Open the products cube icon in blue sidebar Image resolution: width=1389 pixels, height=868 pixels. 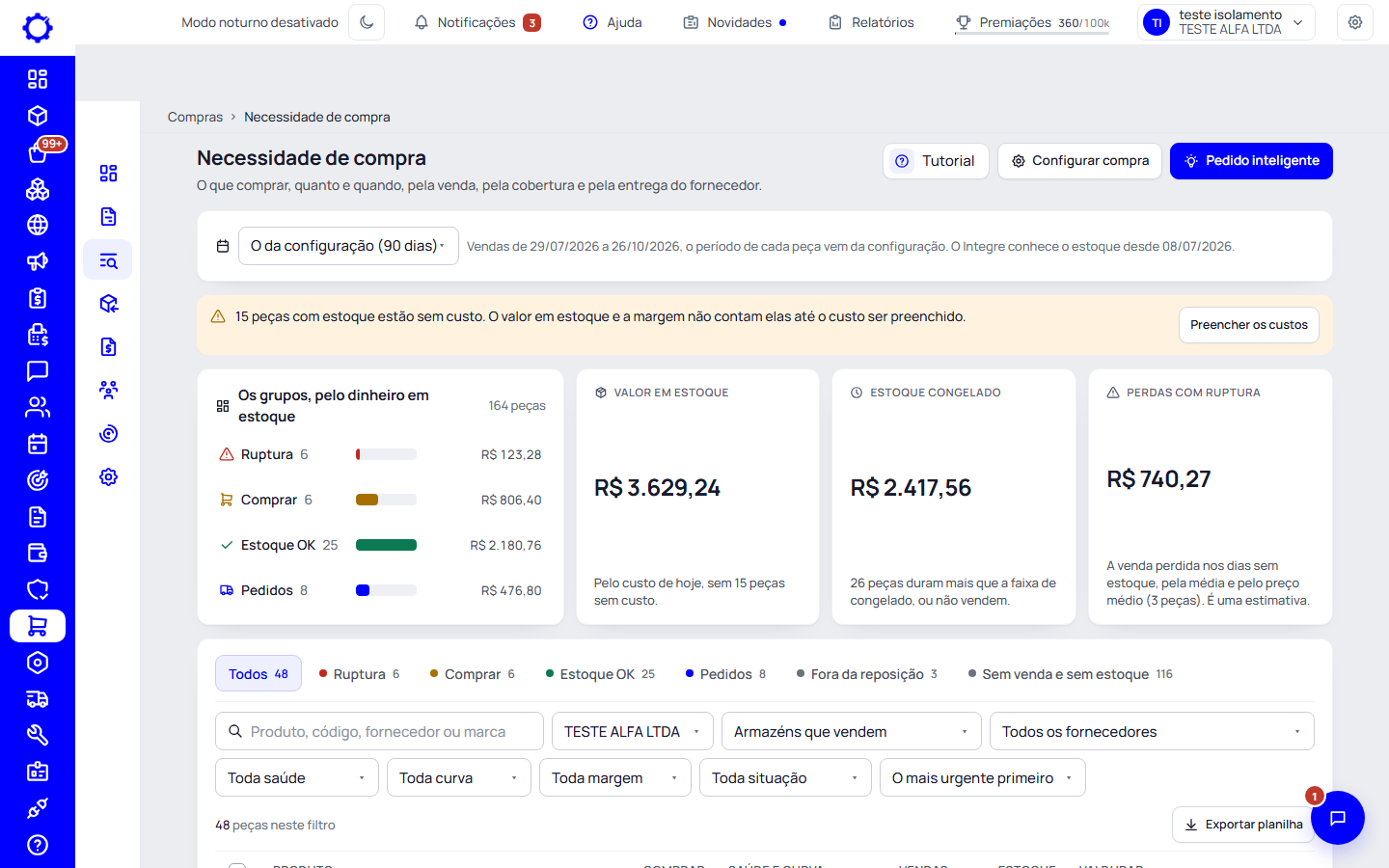point(38,116)
